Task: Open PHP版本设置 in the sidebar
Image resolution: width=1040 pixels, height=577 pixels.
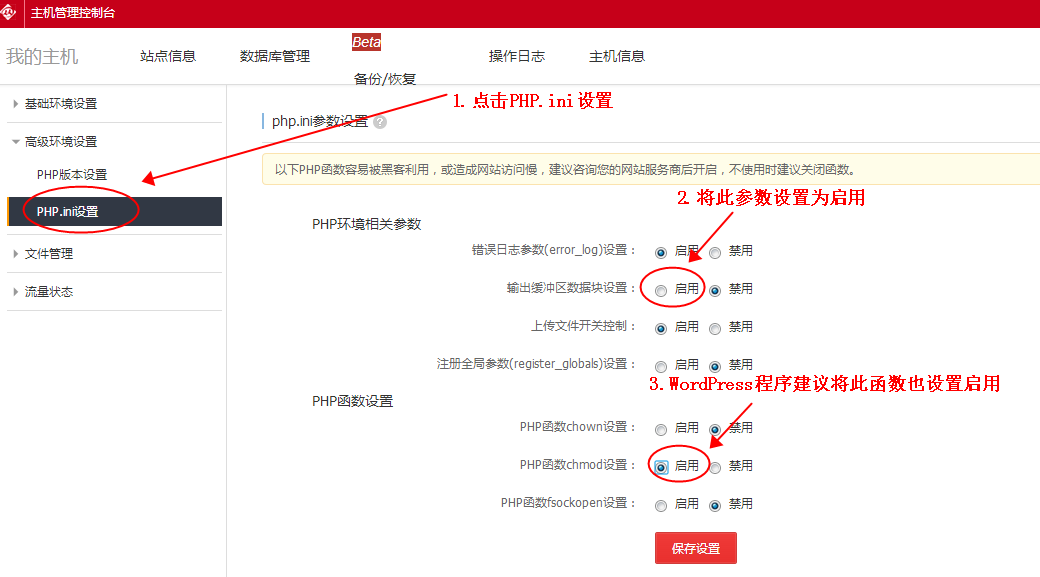Action: (71, 175)
